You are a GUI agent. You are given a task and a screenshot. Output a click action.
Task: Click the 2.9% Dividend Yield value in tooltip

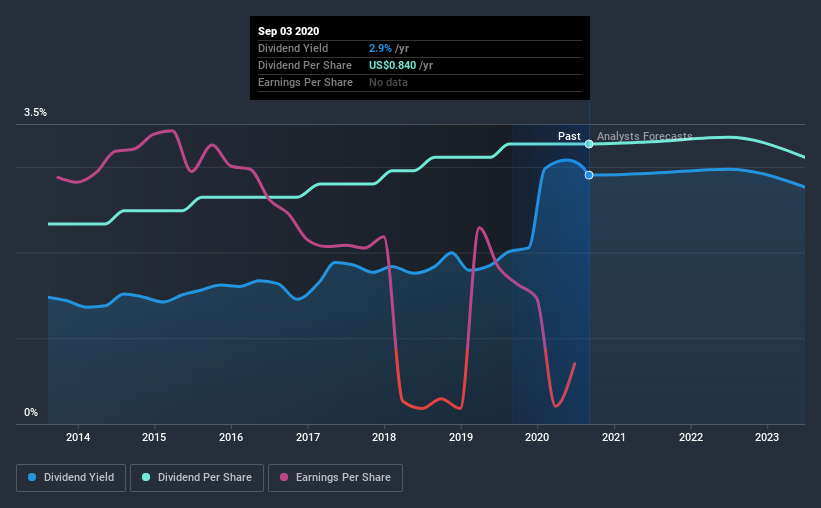(x=380, y=48)
